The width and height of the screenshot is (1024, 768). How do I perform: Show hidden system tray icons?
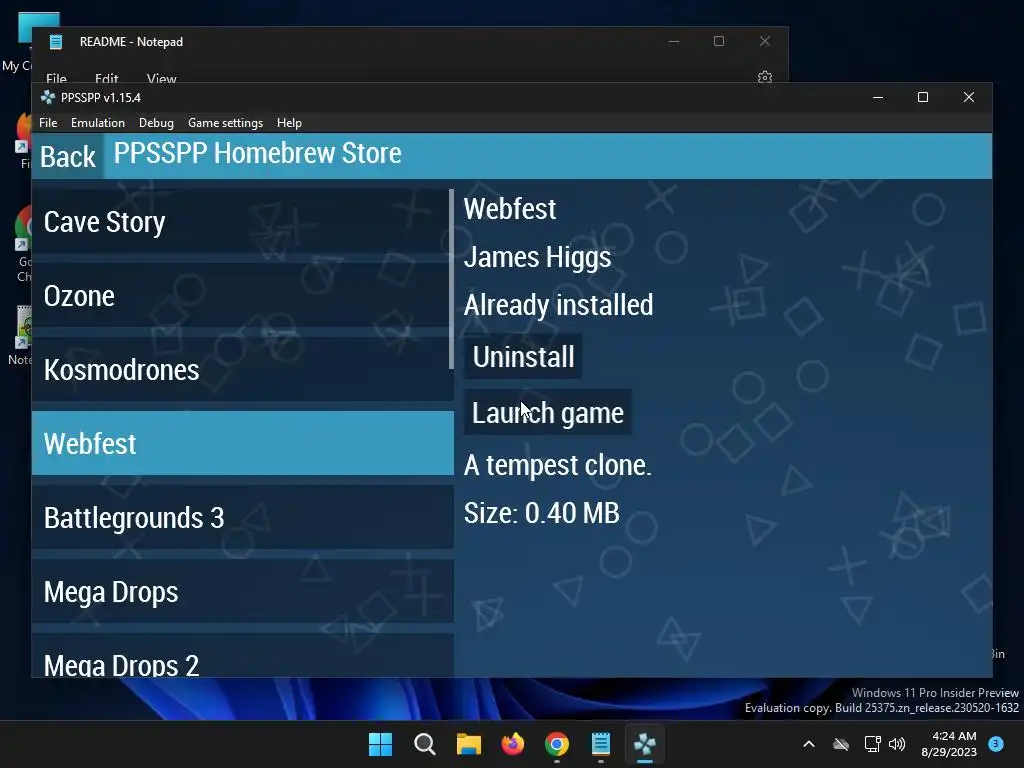pos(808,744)
